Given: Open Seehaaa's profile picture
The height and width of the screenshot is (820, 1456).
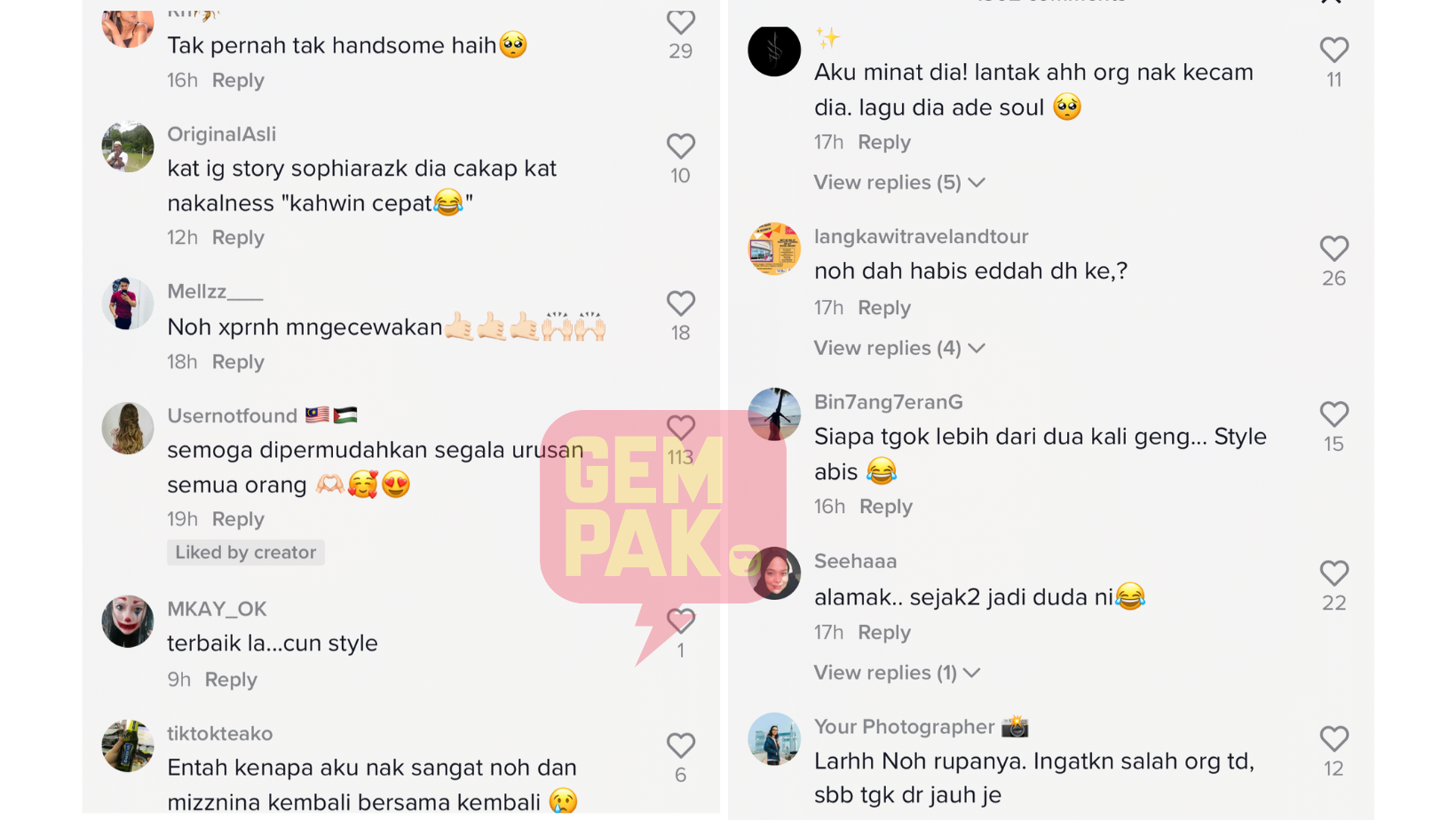Looking at the screenshot, I should pyautogui.click(x=774, y=573).
